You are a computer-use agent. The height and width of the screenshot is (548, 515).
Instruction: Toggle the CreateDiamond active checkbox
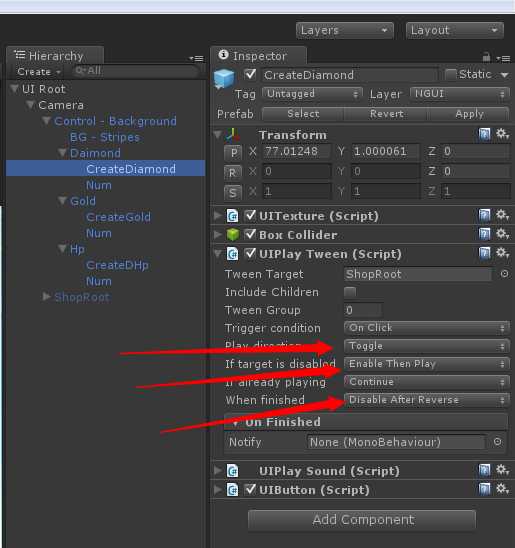[250, 74]
